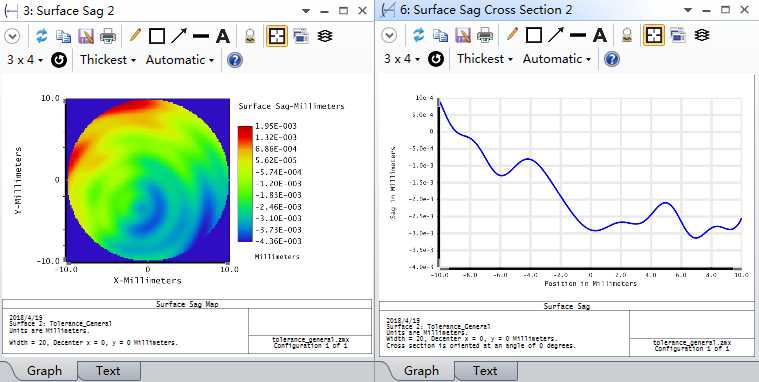Viewport: 759px width, 382px height.
Task: Click 'Surface Sag-Millimeters' legend title
Action: pos(291,106)
